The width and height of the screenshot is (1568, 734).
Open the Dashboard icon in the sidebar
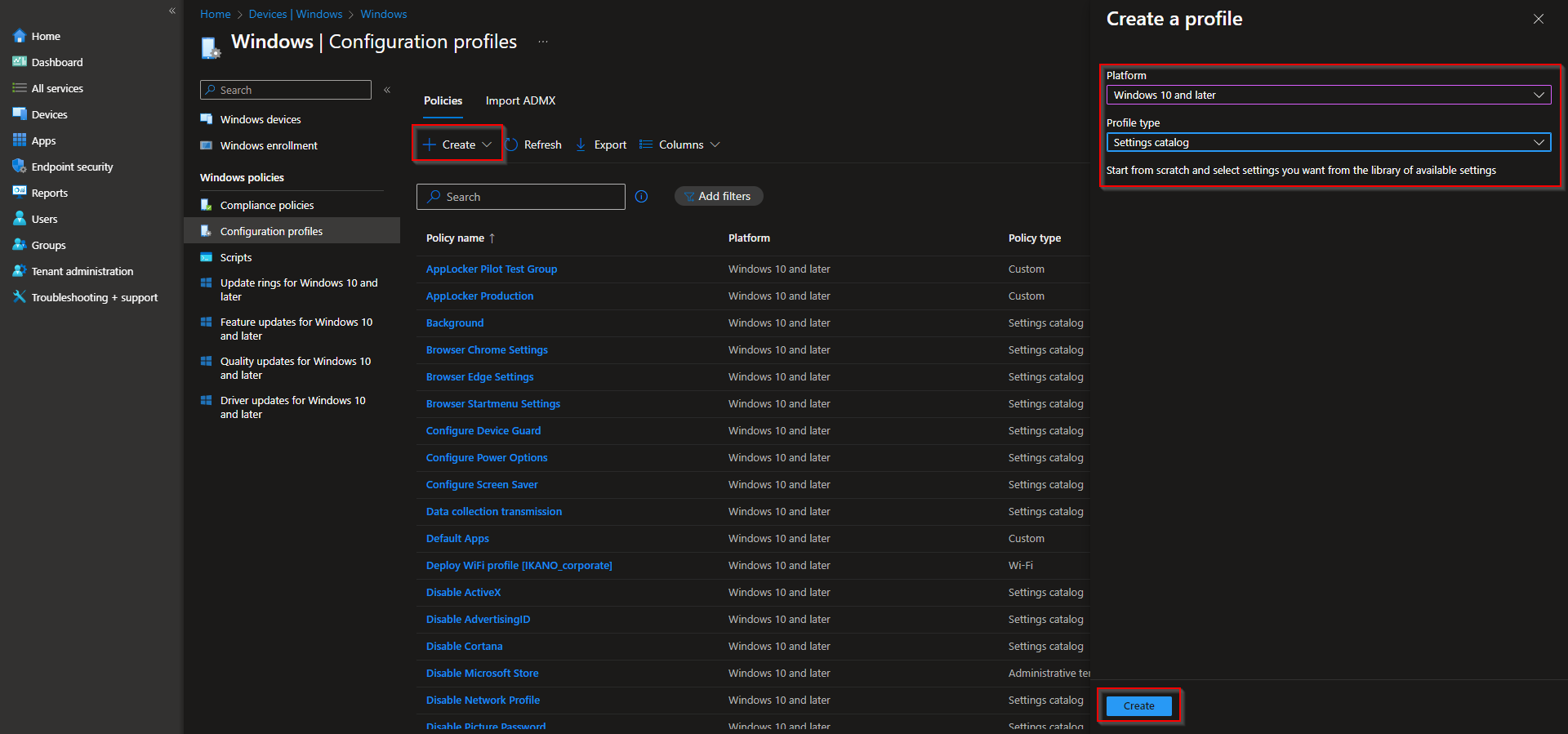(x=20, y=62)
